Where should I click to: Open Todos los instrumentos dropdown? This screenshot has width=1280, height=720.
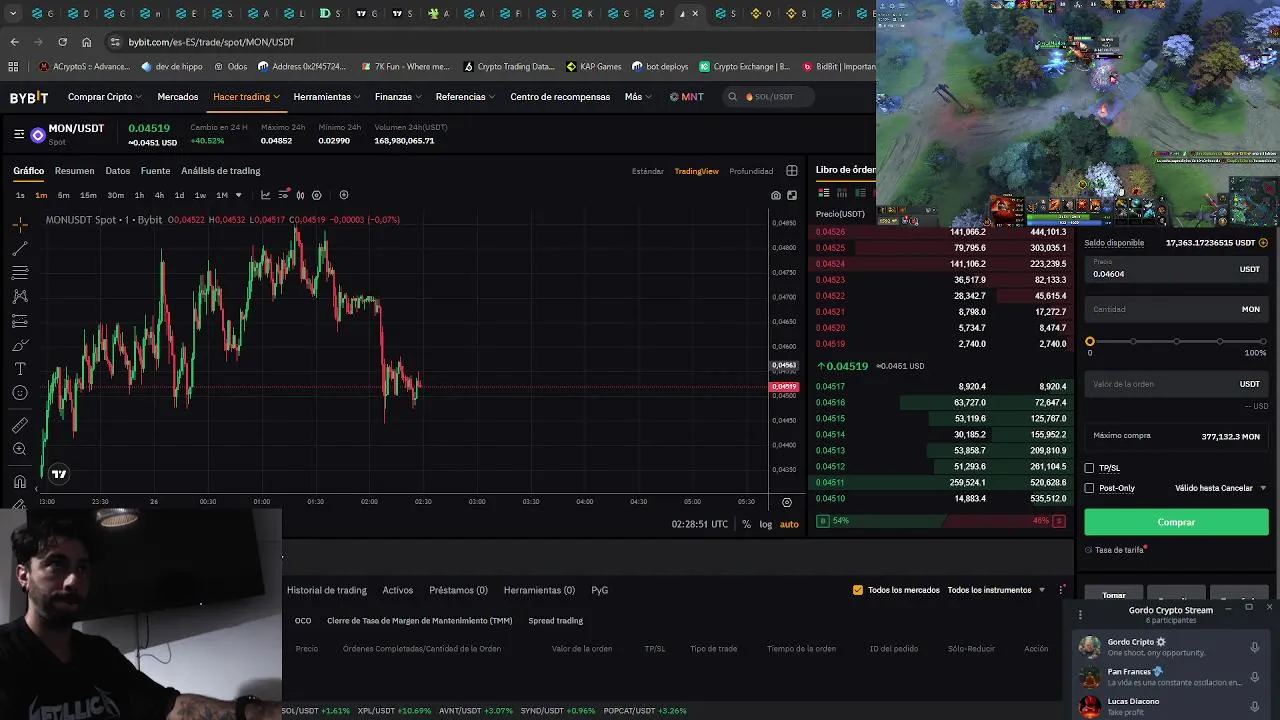coord(996,590)
